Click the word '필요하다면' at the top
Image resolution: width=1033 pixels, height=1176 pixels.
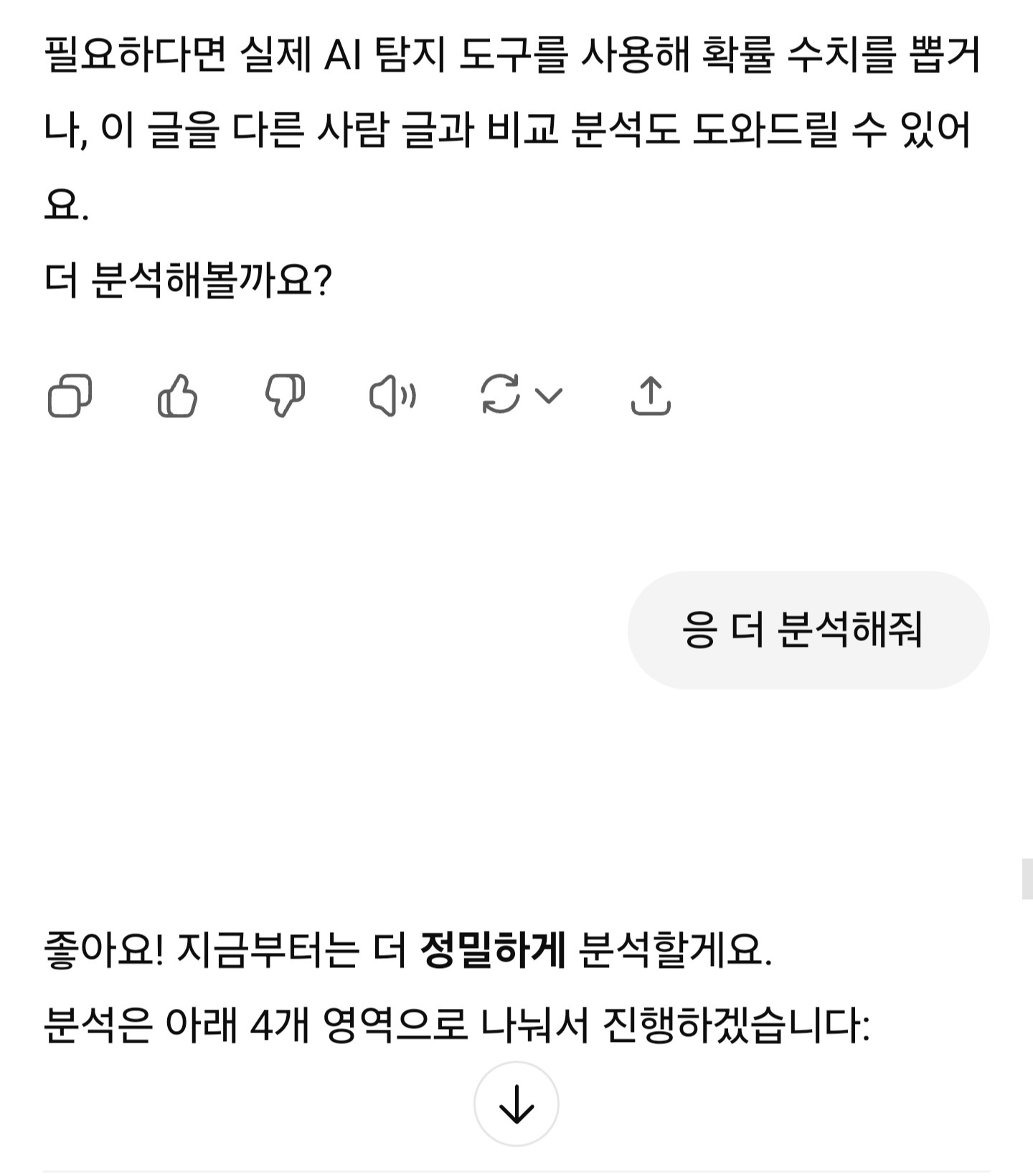[x=136, y=55]
